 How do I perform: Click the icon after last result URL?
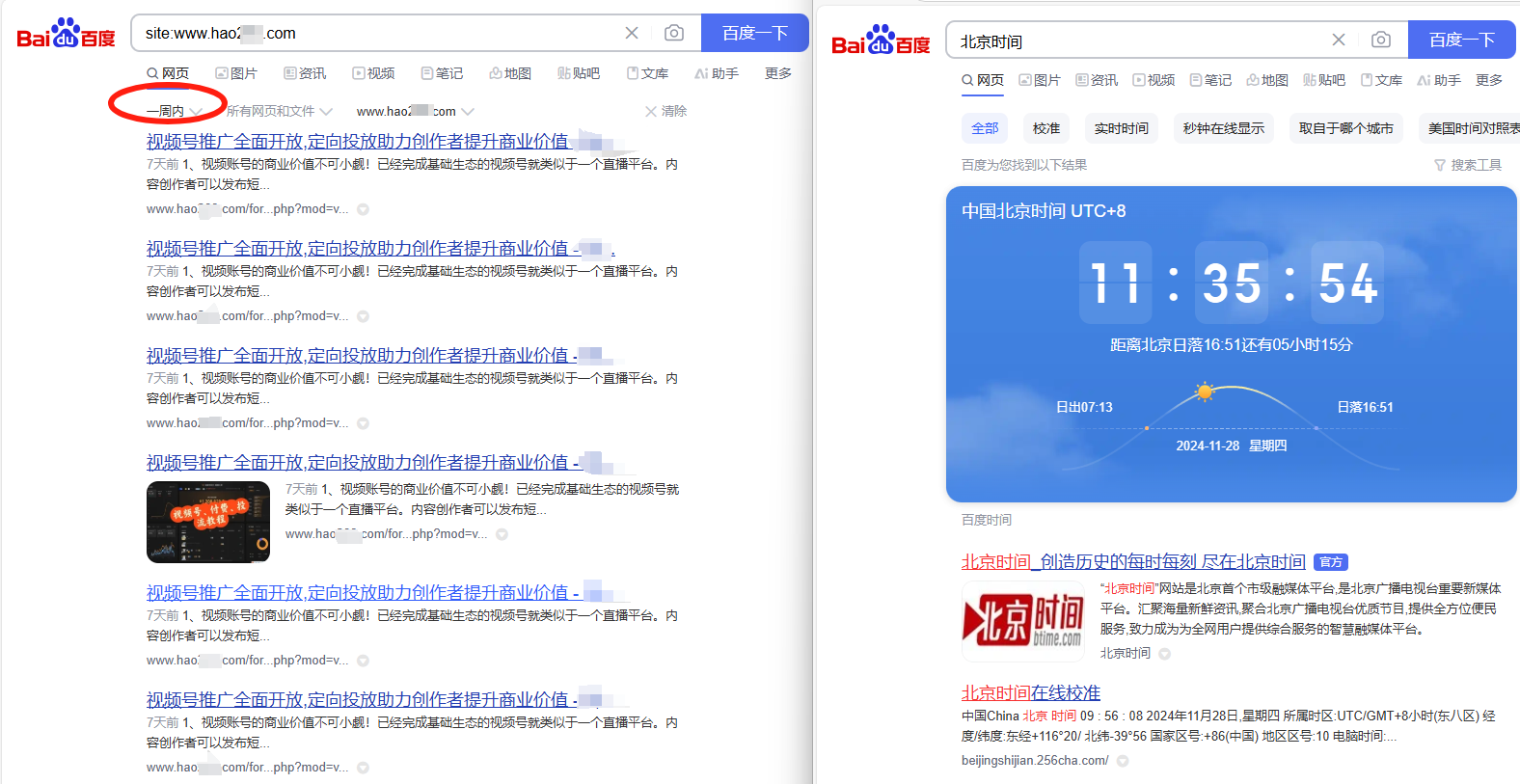coord(364,768)
